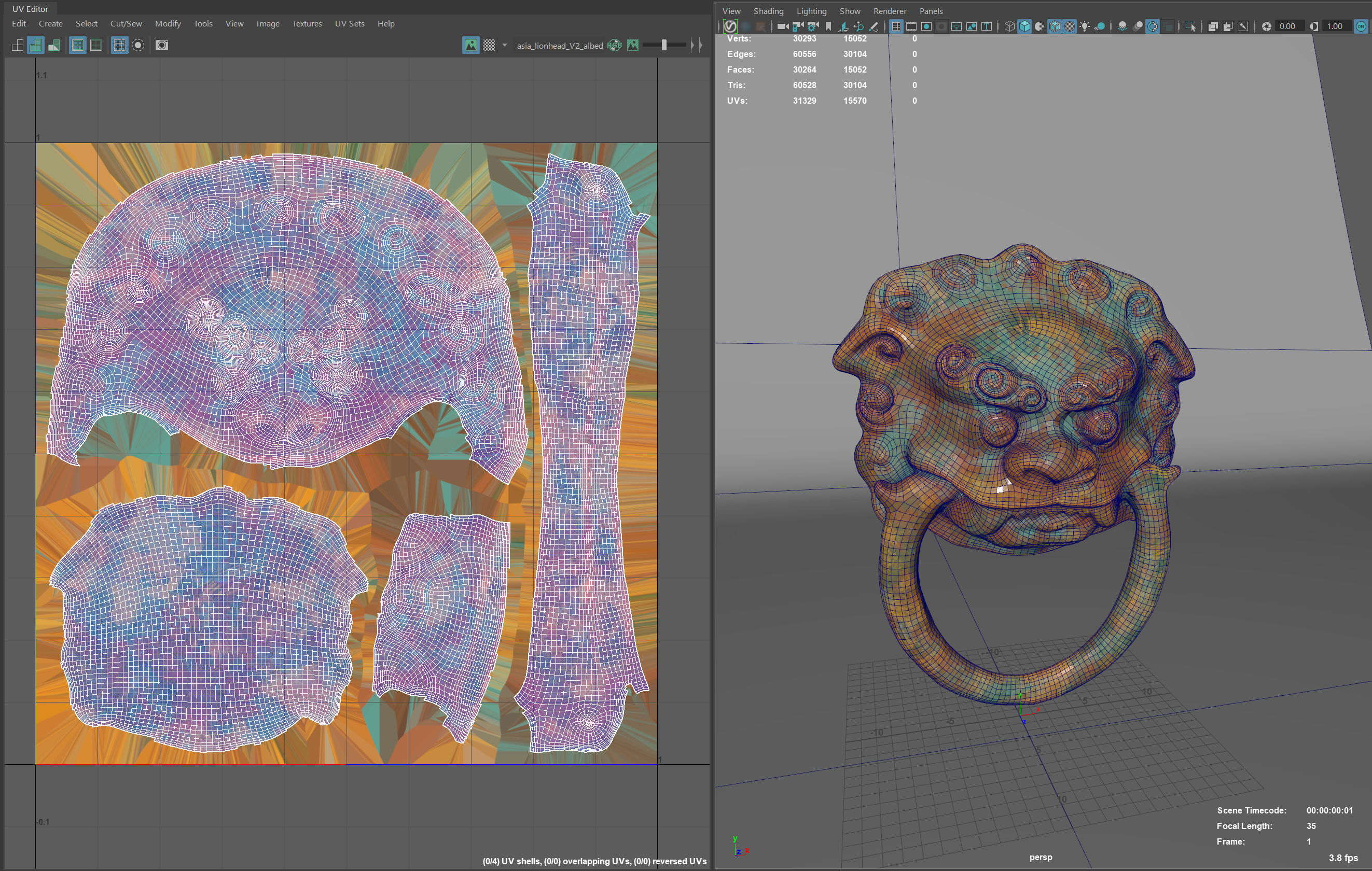1372x871 pixels.
Task: Enable smooth shade all cube icon
Action: 1024,26
